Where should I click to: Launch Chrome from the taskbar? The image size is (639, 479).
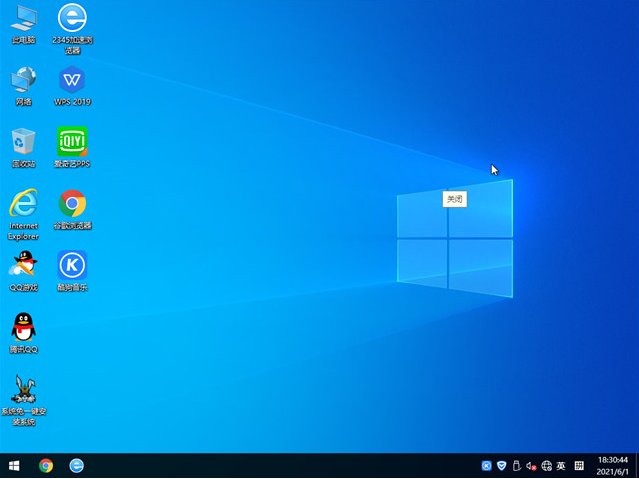[x=46, y=466]
